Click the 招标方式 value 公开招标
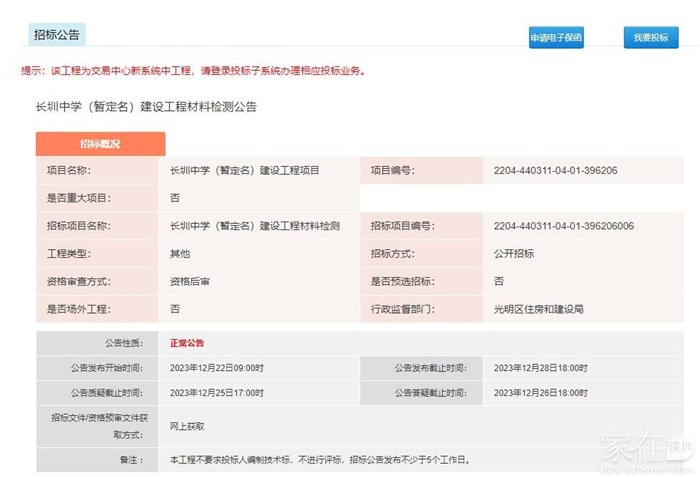The image size is (700, 477). 514,254
